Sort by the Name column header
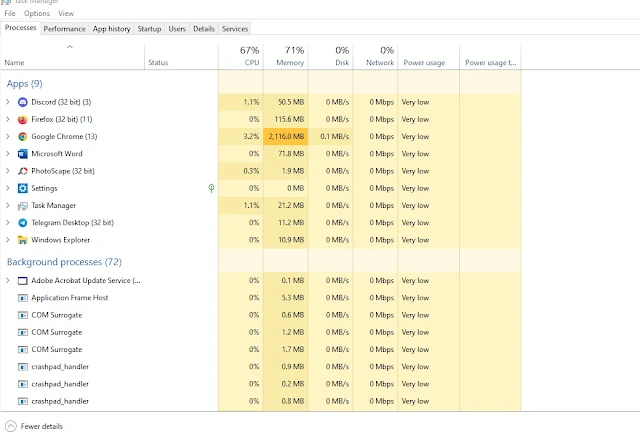The image size is (640, 440). coord(72,56)
